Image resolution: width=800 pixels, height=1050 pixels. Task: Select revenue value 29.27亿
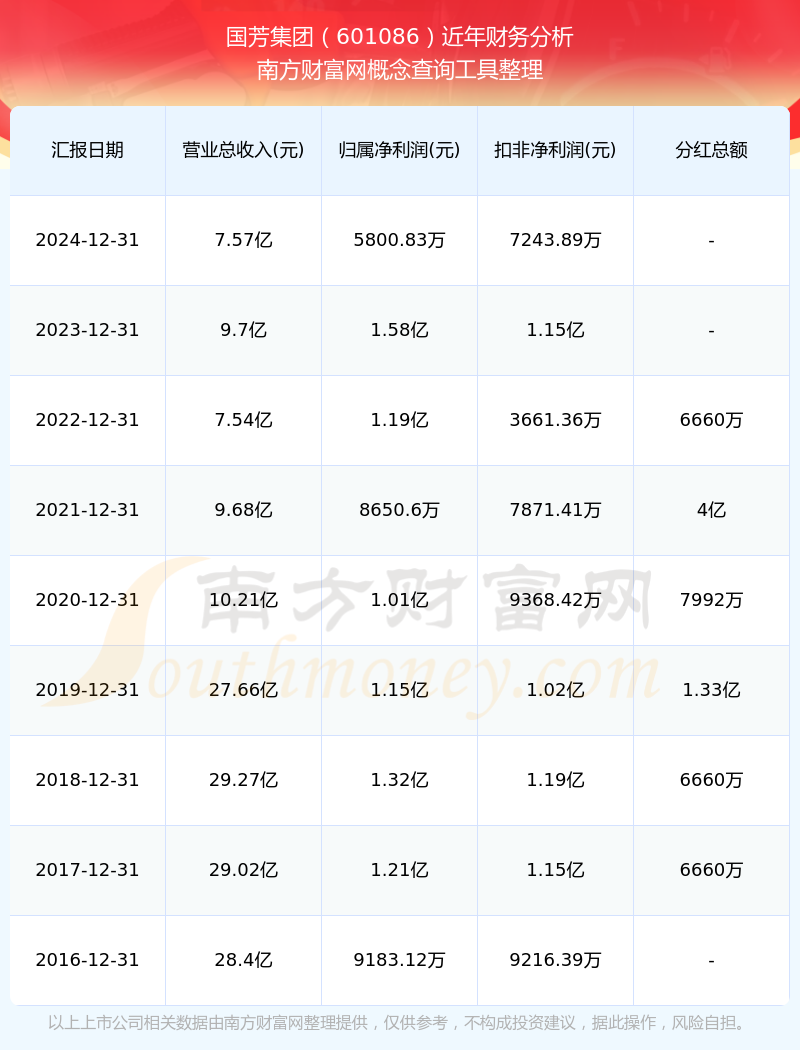[244, 780]
